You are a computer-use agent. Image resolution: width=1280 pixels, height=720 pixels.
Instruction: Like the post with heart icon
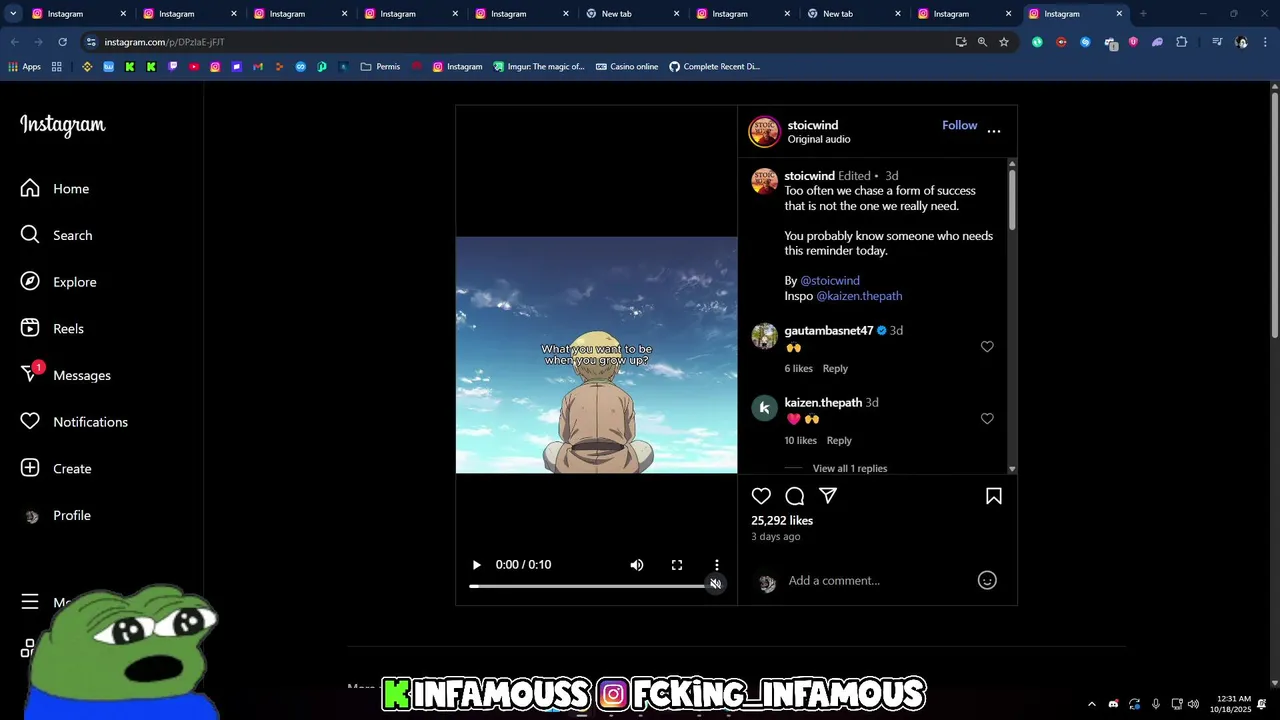tap(761, 496)
